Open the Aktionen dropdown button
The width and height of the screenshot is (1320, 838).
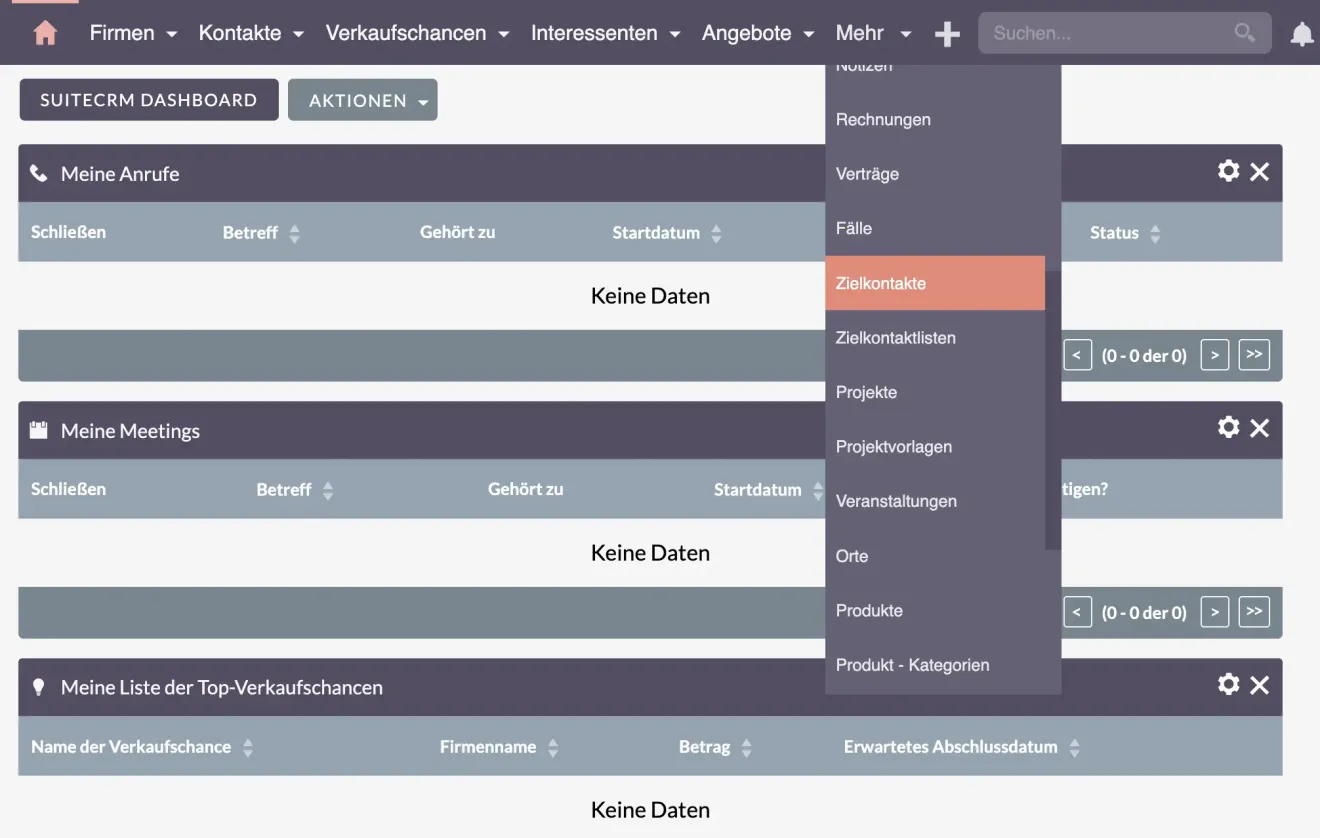363,100
